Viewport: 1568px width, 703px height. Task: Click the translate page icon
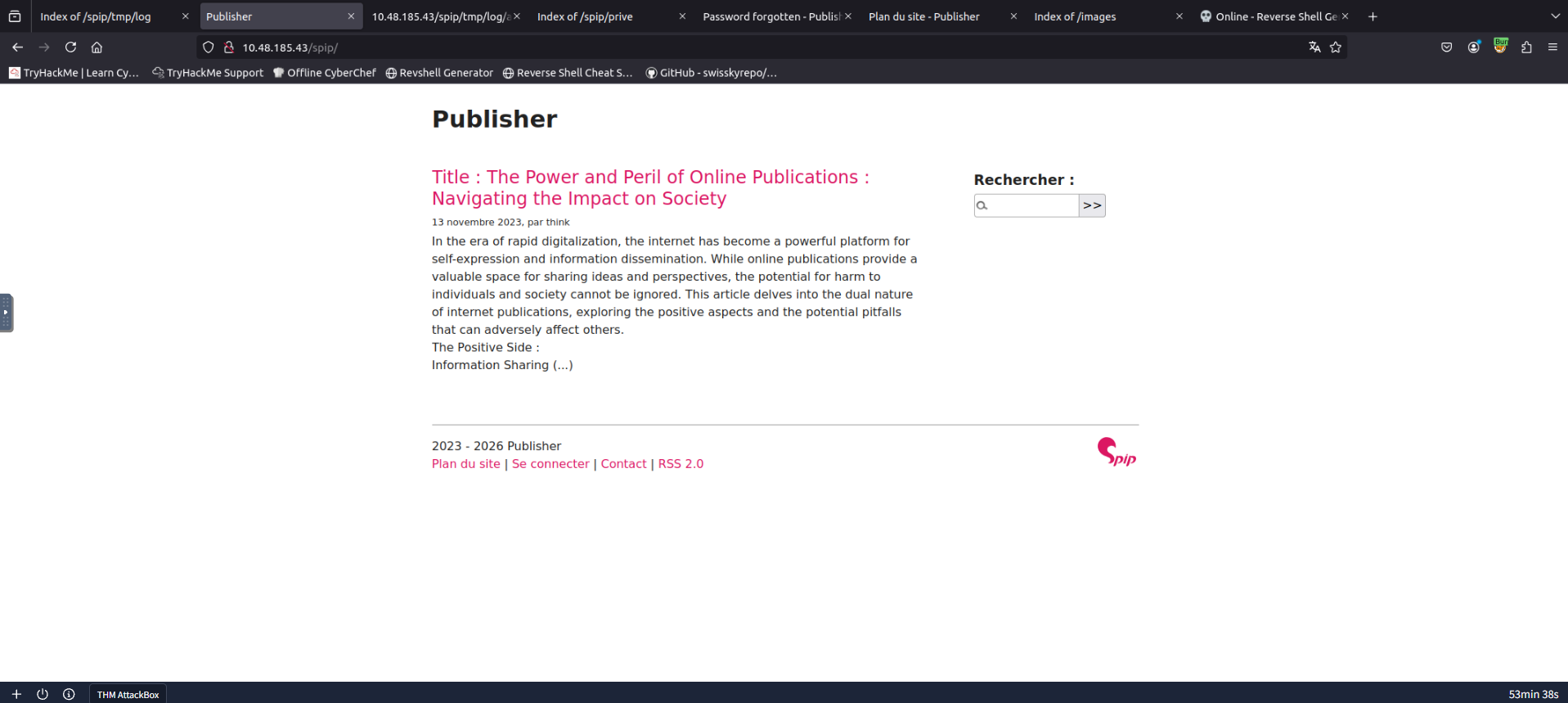coord(1314,47)
